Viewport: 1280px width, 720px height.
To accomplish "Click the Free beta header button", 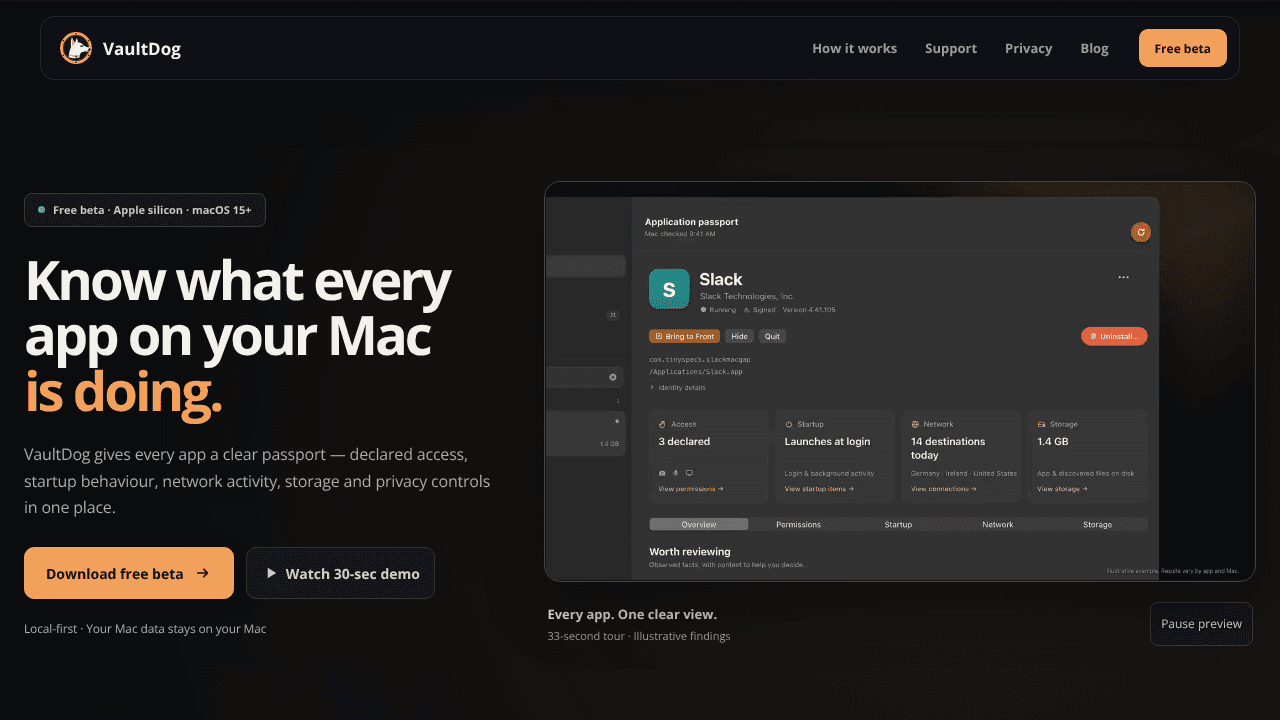I will coord(1183,48).
